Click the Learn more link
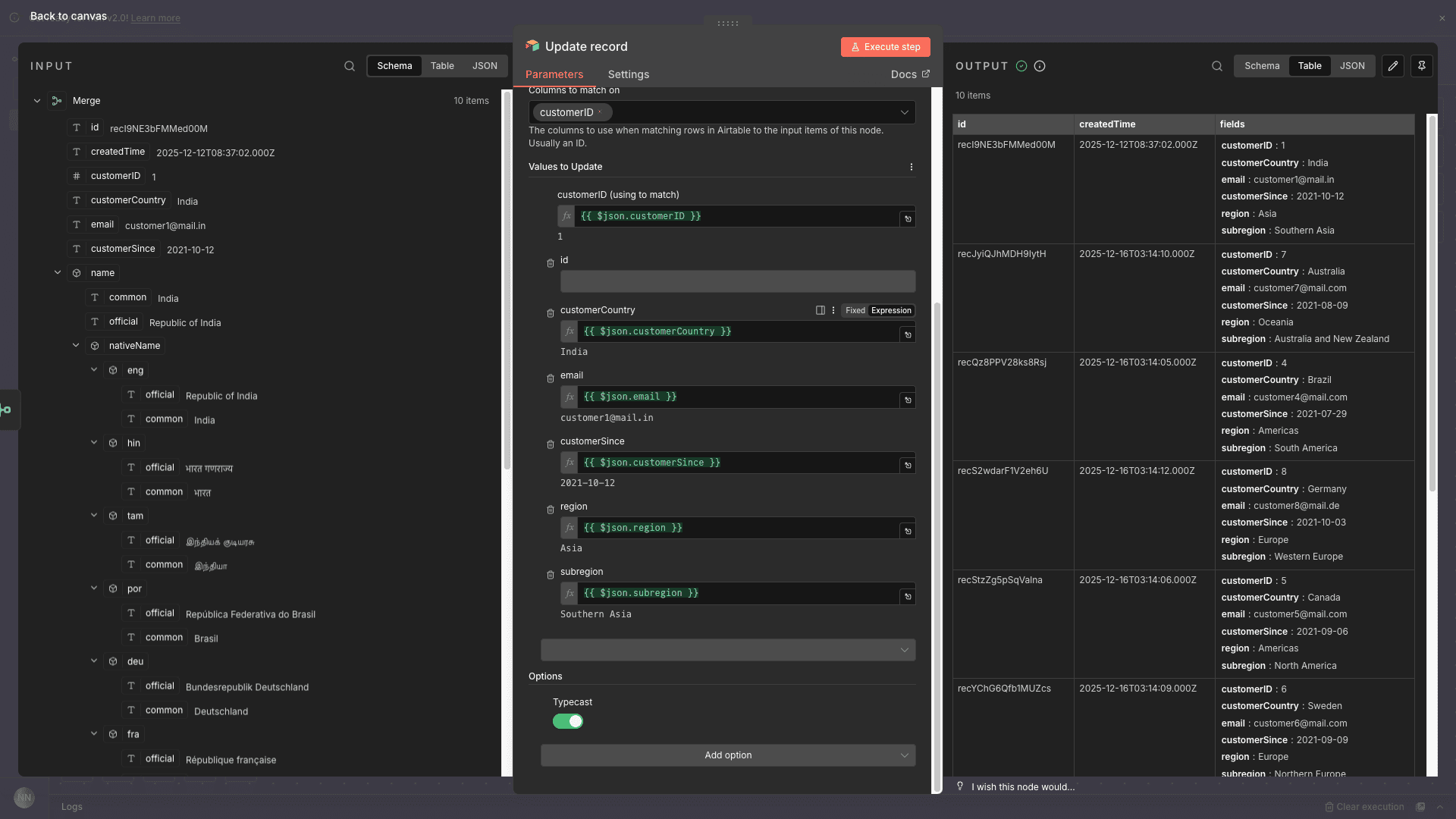 [x=155, y=18]
